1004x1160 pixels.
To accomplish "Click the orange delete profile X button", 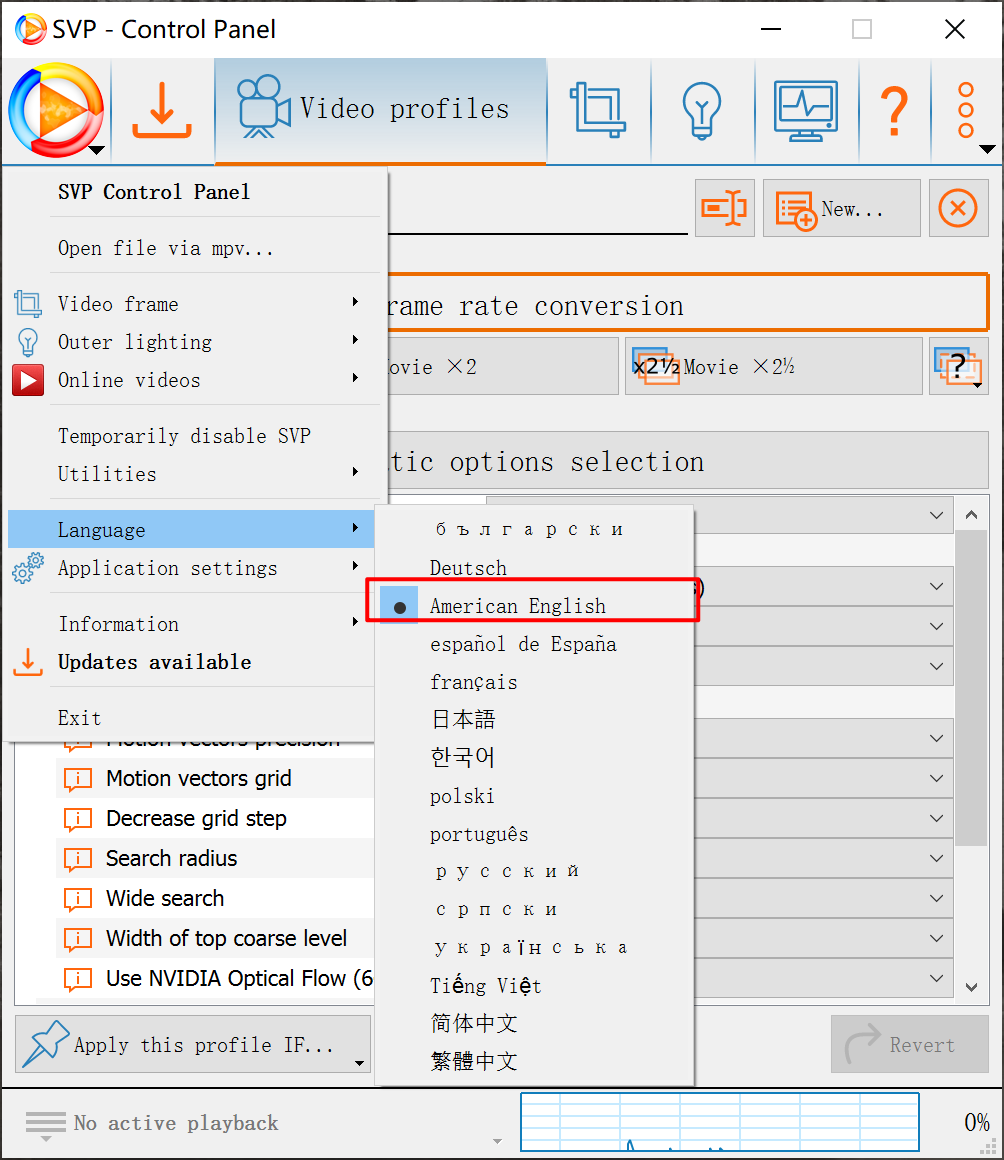I will (x=958, y=208).
